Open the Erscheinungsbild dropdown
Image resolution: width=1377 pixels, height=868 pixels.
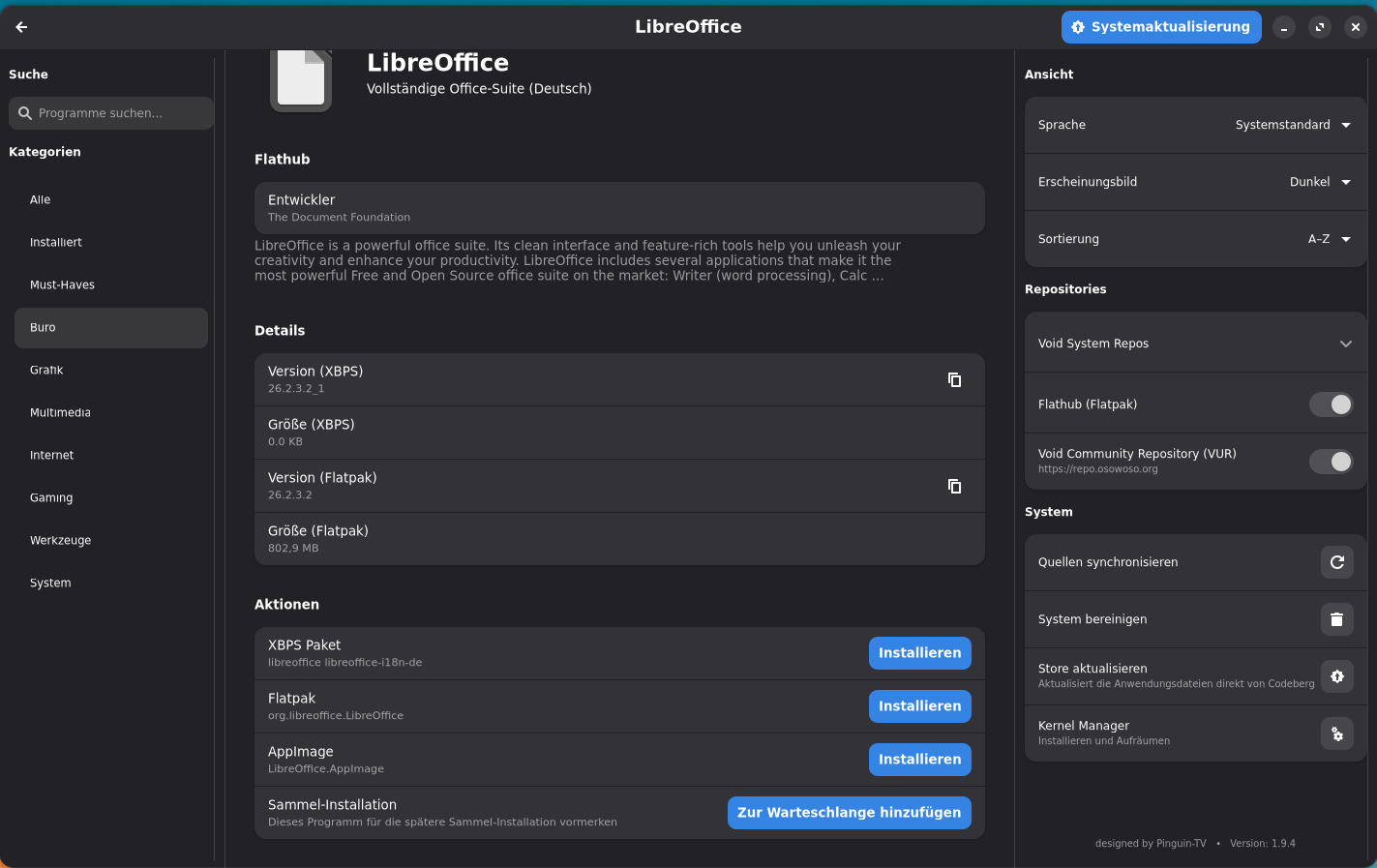tap(1321, 182)
